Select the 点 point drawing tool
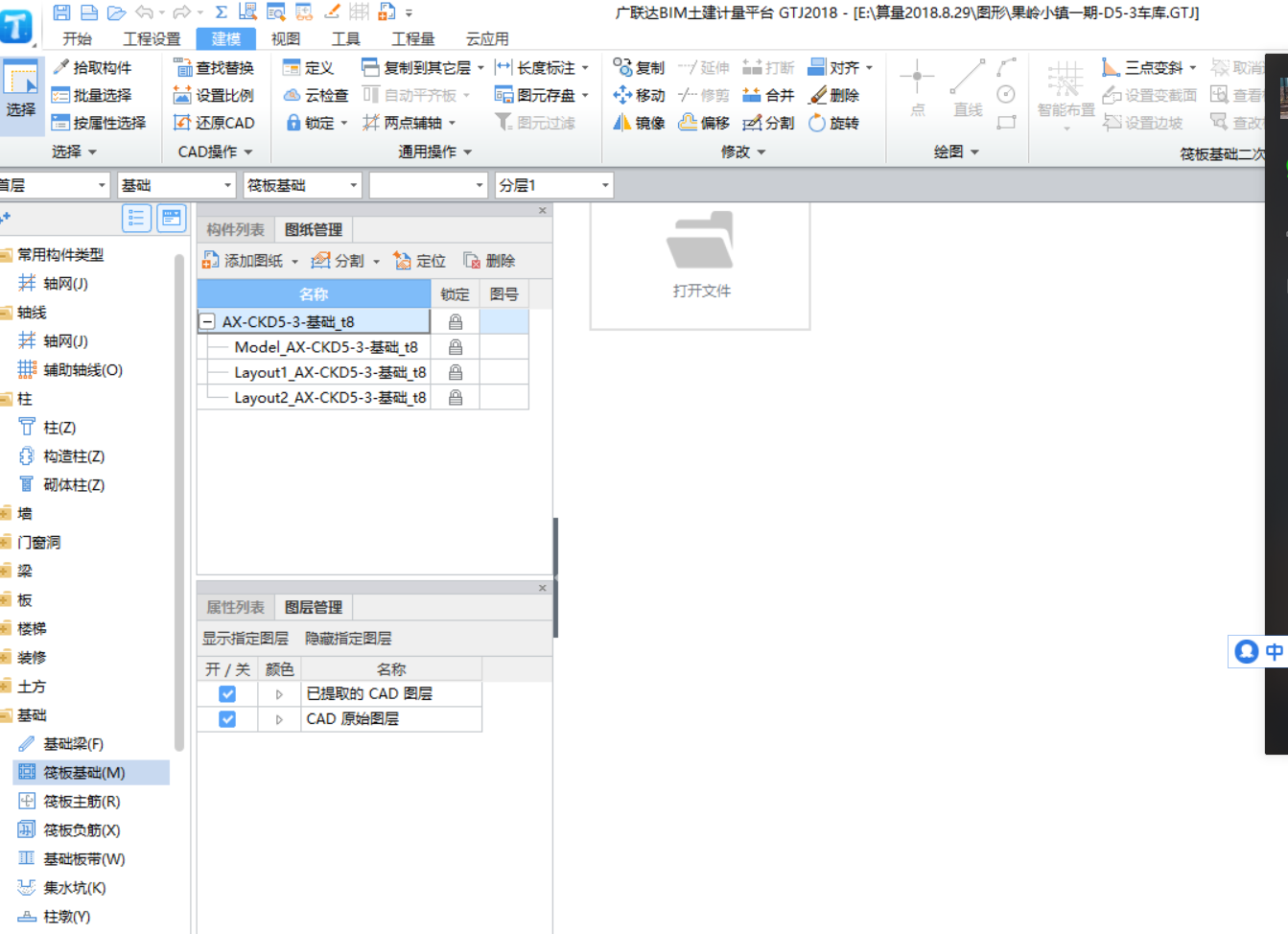Viewport: 1288px width, 934px height. tap(917, 88)
